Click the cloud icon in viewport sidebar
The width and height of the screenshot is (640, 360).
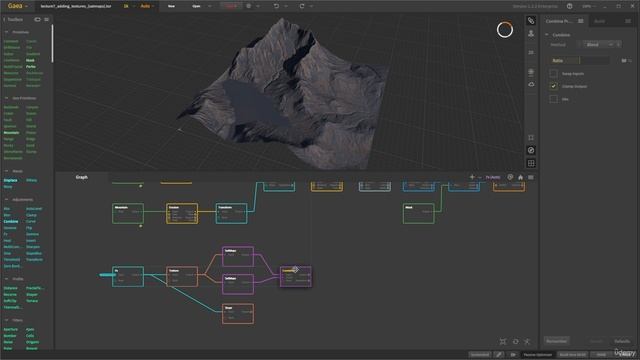(531, 84)
